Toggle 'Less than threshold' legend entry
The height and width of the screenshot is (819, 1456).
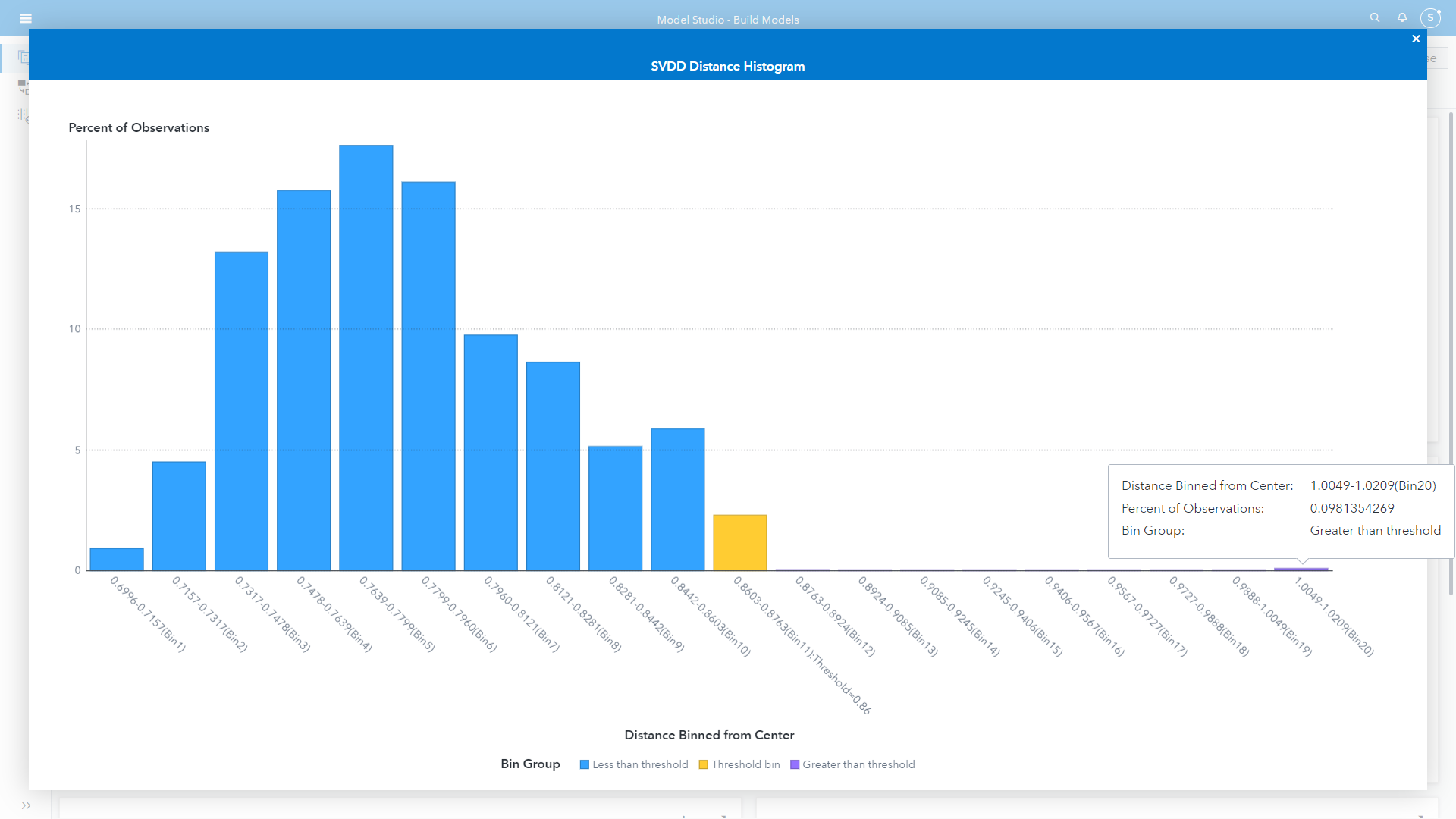[x=640, y=764]
